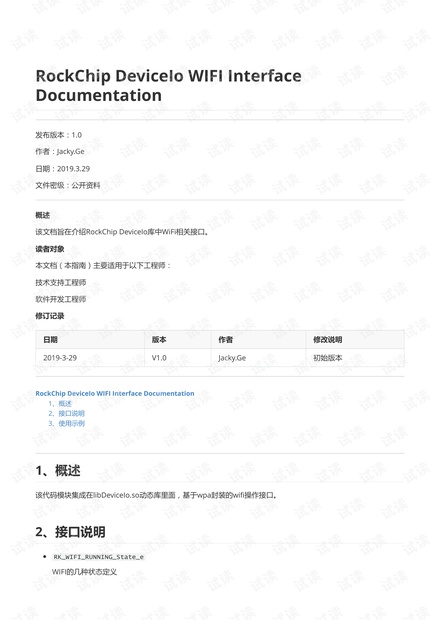Click the main document title heading
440x620 pixels.
coord(168,85)
